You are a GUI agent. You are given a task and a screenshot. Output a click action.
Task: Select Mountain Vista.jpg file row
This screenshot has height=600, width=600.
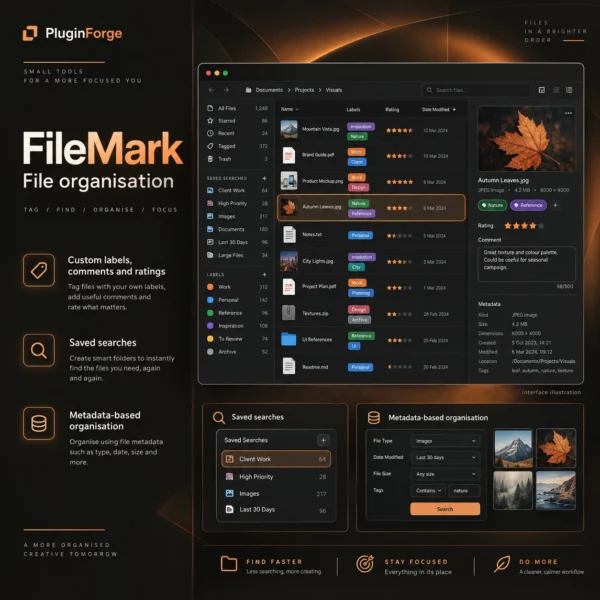click(370, 130)
